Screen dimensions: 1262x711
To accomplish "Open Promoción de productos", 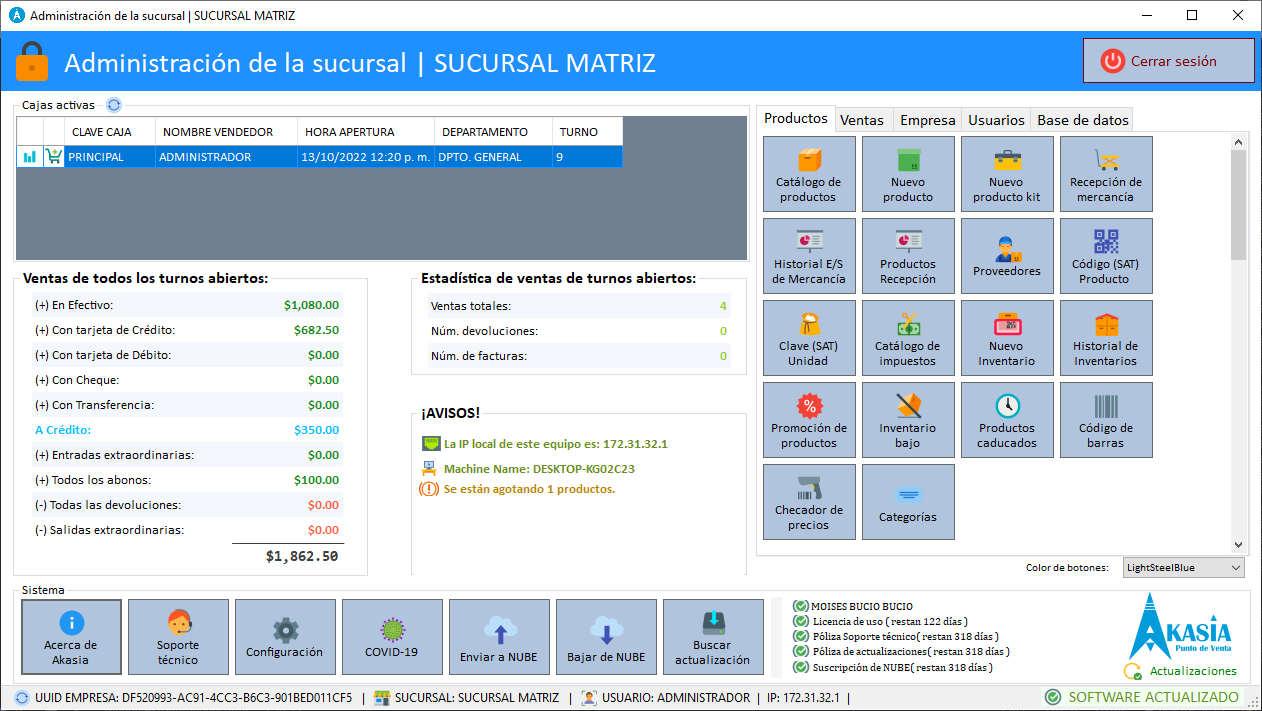I will (808, 420).
